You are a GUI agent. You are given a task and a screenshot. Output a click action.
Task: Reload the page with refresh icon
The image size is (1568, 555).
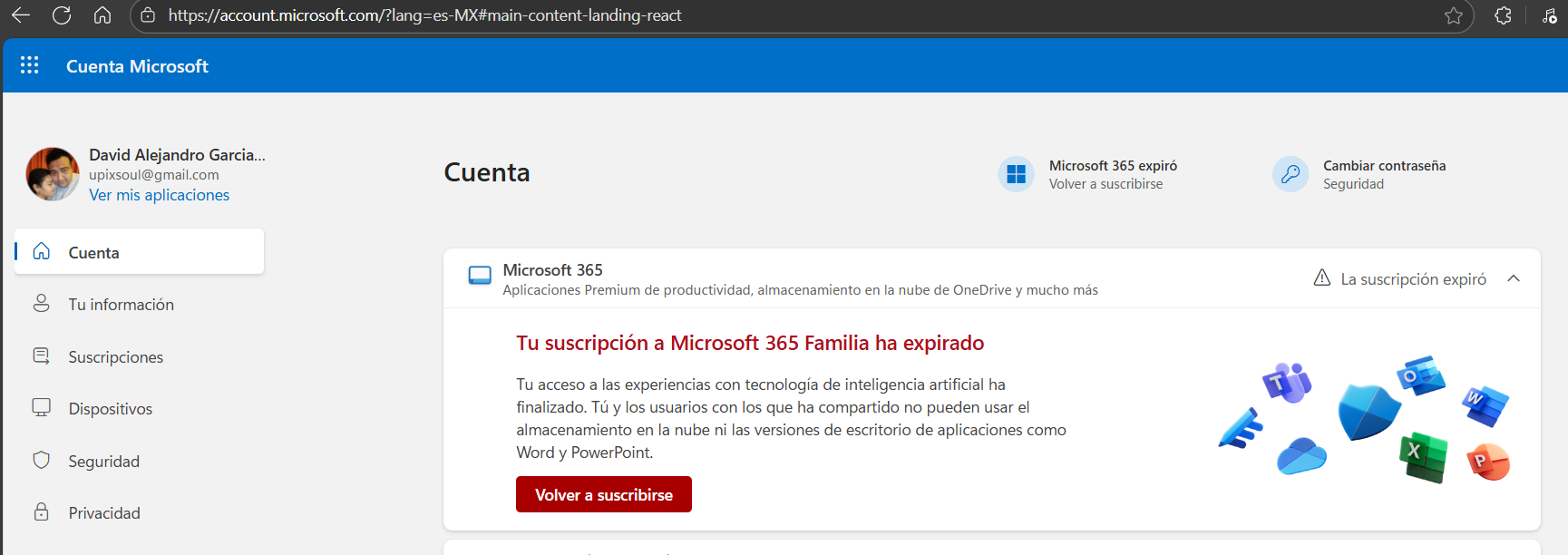pyautogui.click(x=62, y=15)
